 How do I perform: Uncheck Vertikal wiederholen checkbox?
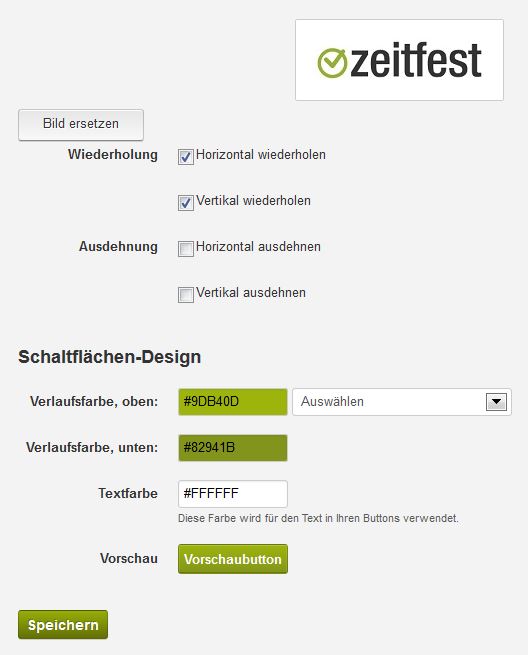(x=185, y=203)
